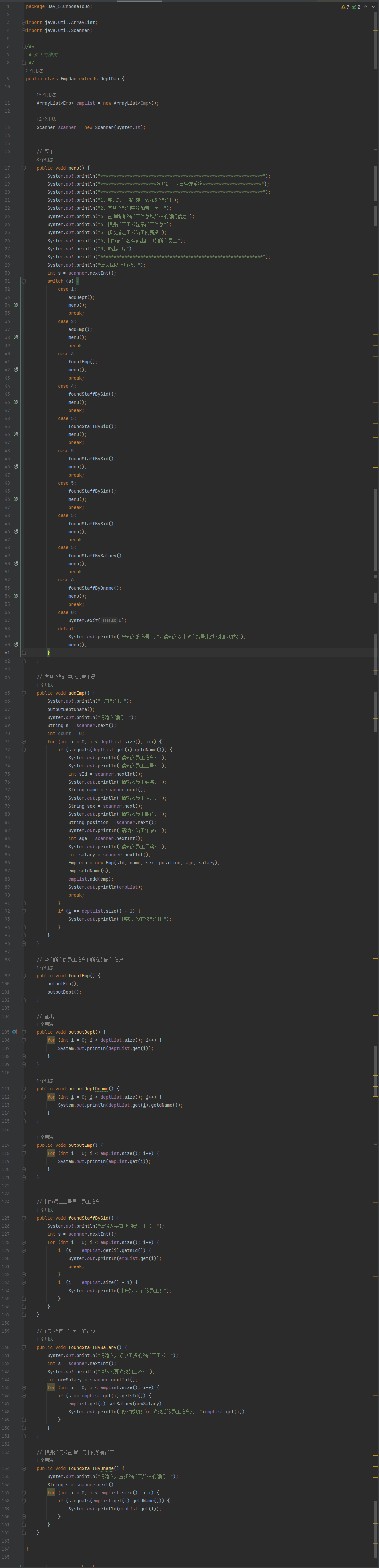Click recursive call icon under case 4
379x1568 pixels.
(x=16, y=402)
